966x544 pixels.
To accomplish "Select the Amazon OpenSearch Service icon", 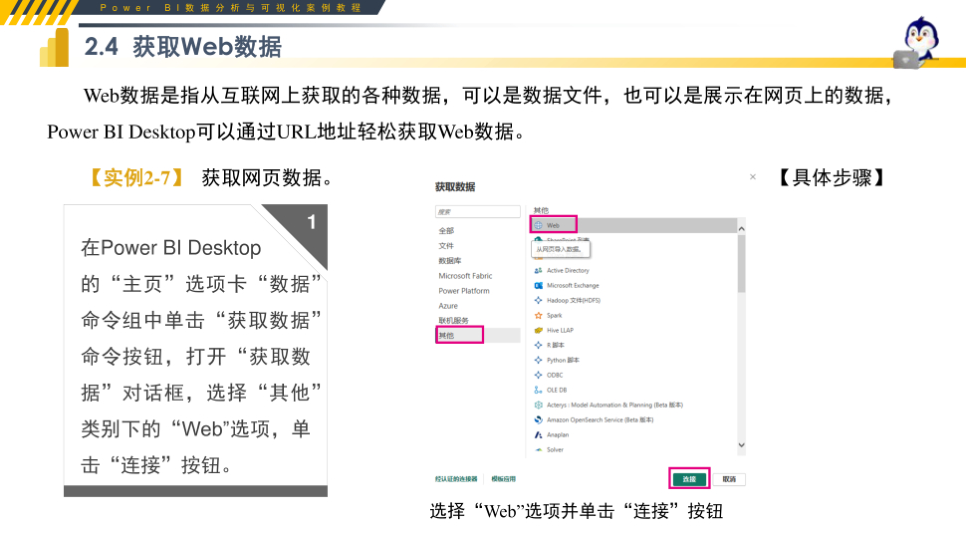I will 538,420.
